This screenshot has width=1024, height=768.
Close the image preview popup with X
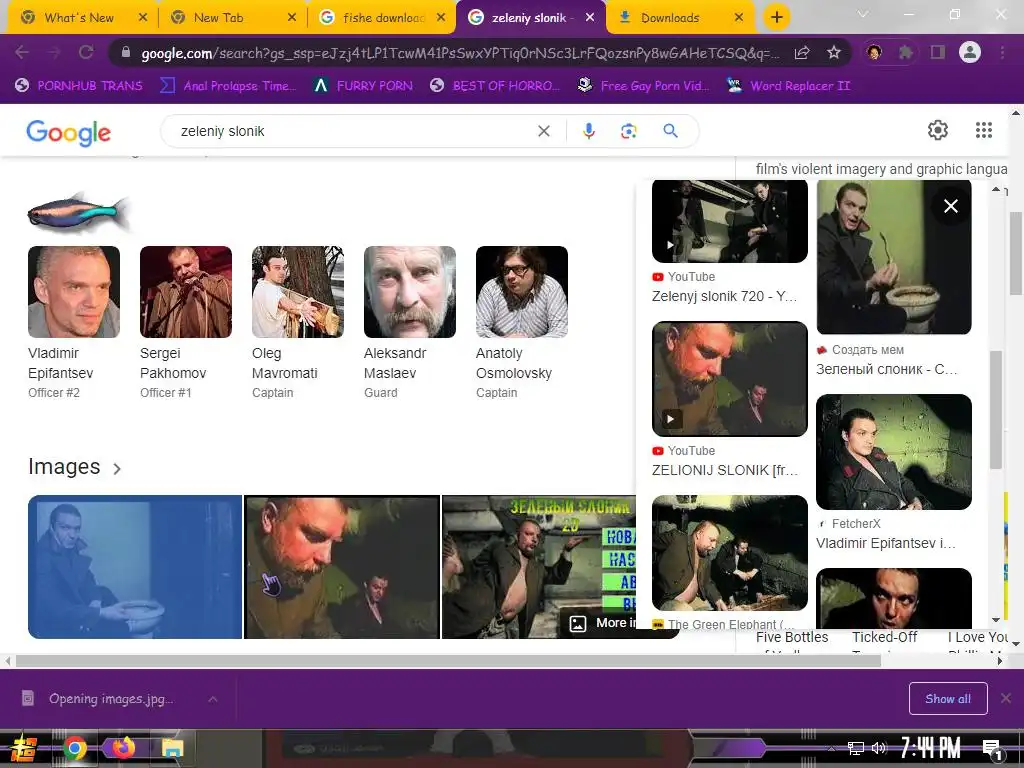951,206
